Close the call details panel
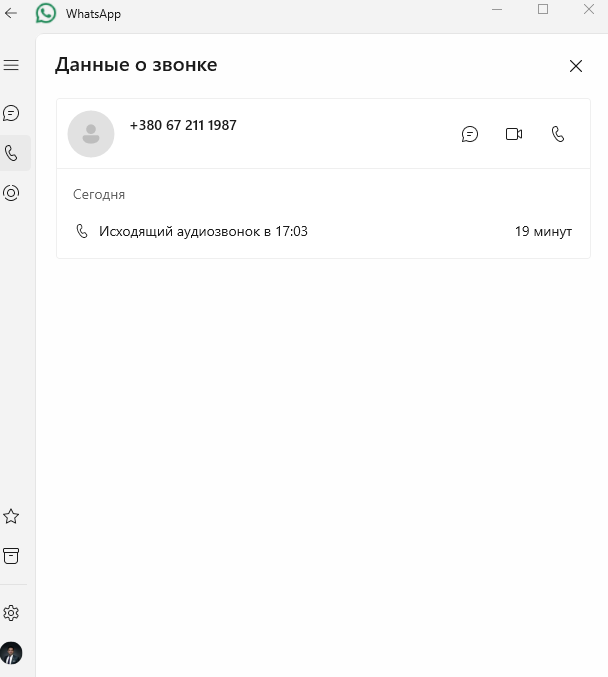Image resolution: width=608 pixels, height=677 pixels. (576, 66)
